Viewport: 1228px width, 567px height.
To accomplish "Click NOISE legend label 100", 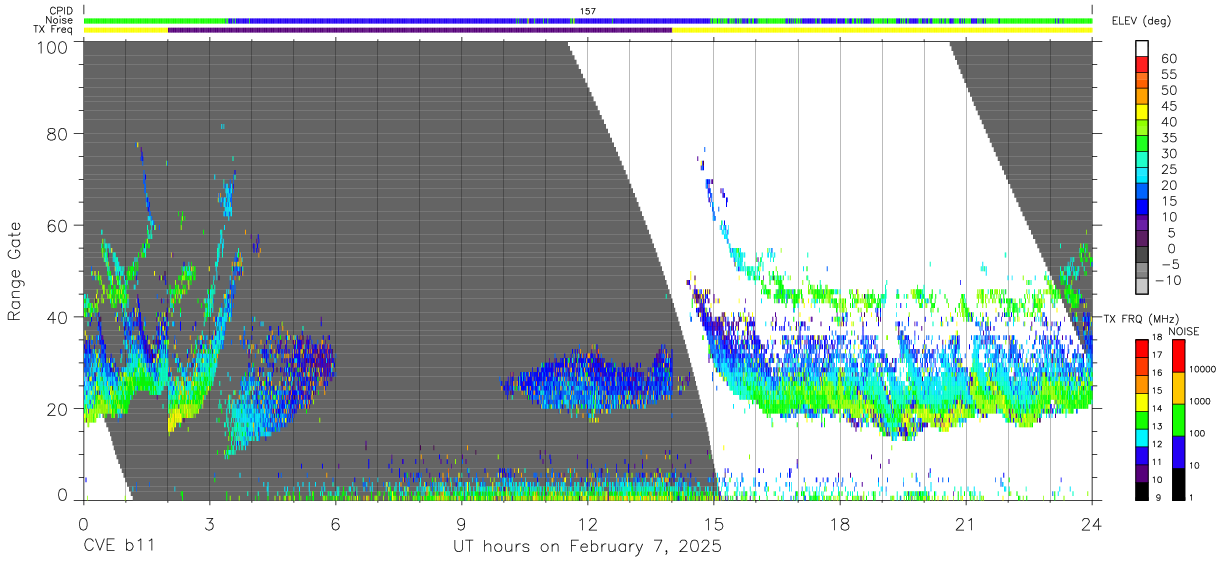I will tap(1199, 434).
